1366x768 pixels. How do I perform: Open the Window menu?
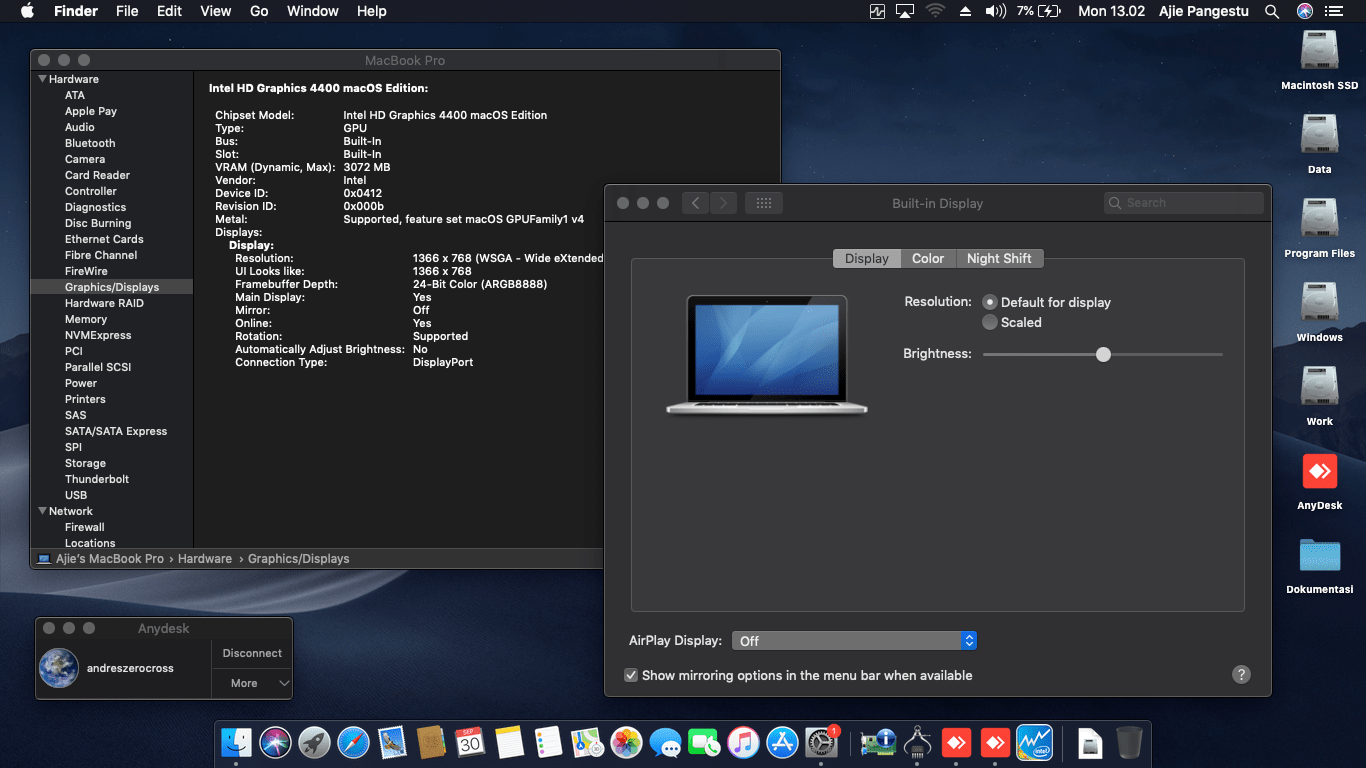pyautogui.click(x=313, y=11)
